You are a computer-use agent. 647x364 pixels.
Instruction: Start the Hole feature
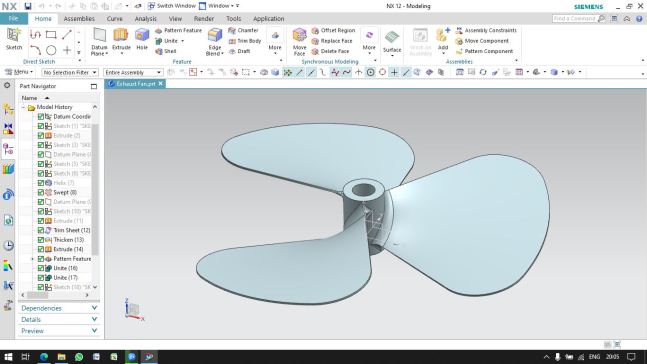[x=142, y=39]
